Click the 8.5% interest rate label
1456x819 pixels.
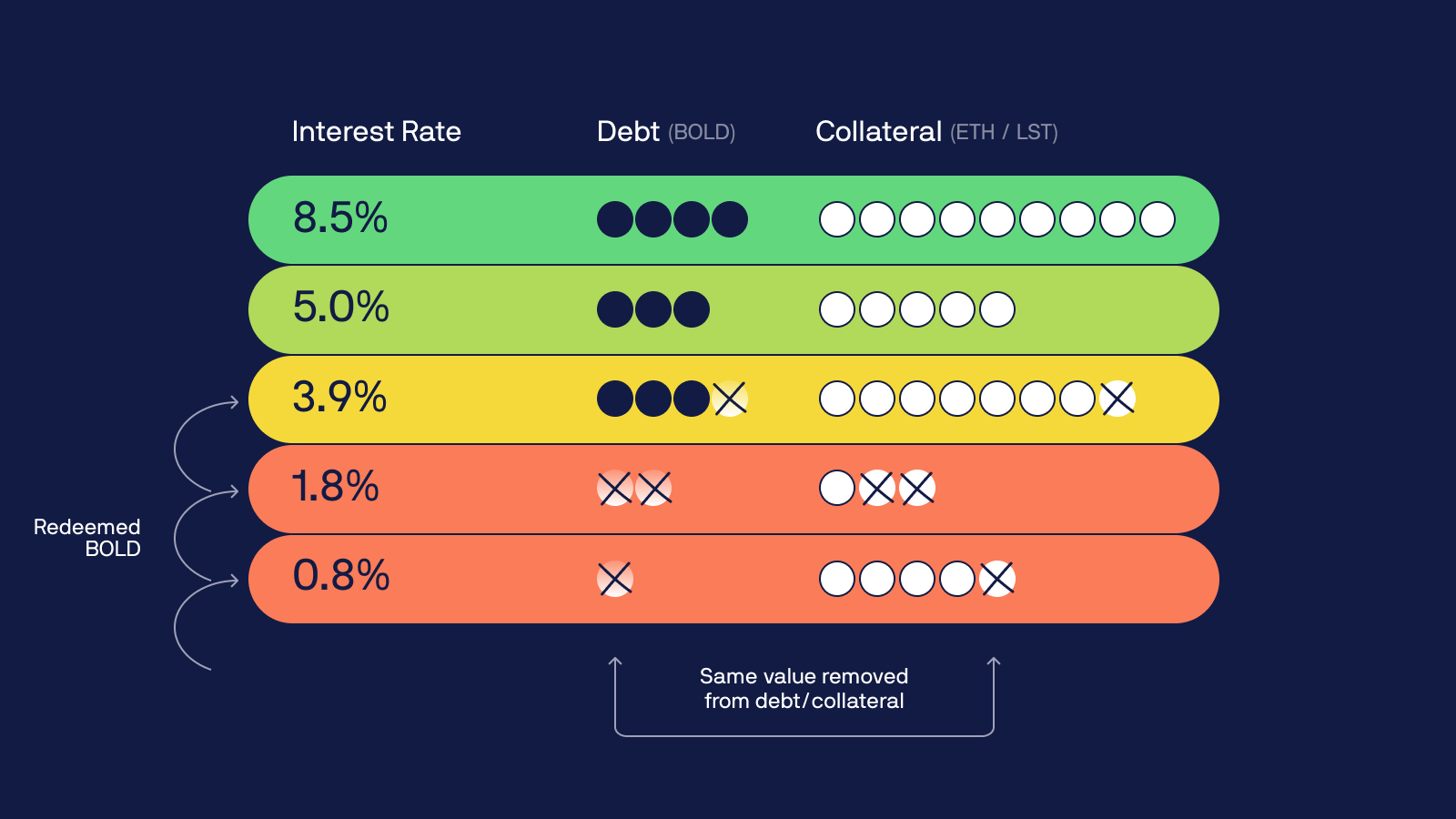(x=340, y=218)
